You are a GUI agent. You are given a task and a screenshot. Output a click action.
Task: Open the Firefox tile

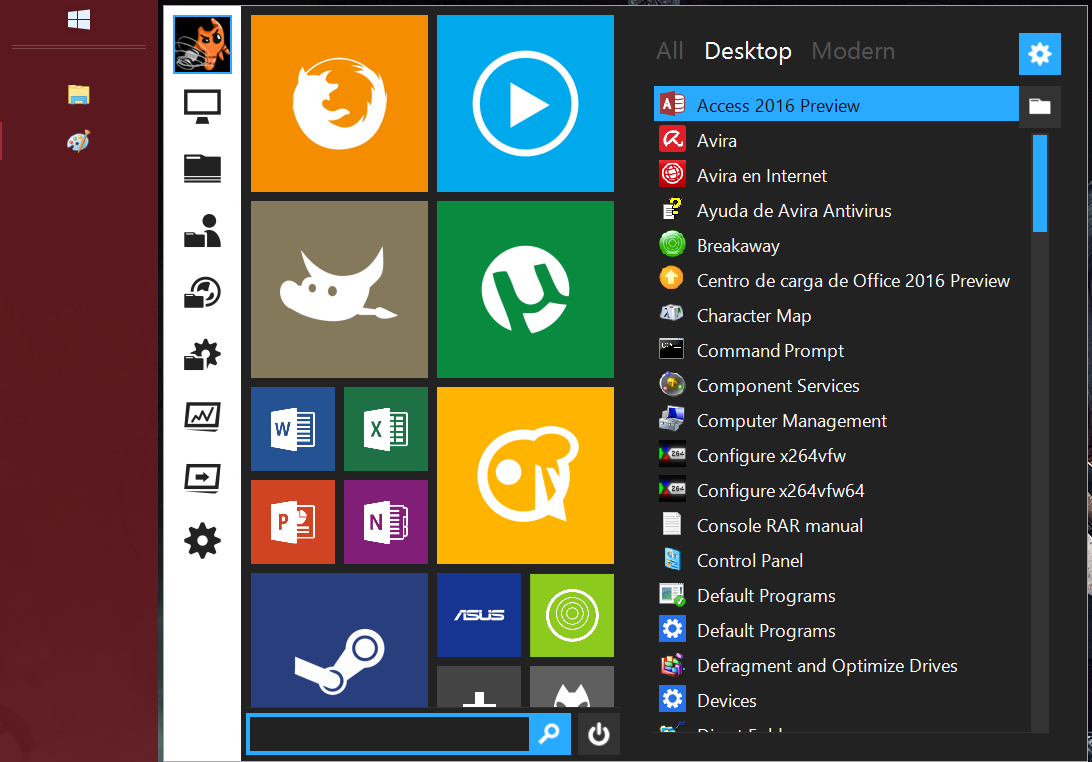339,103
